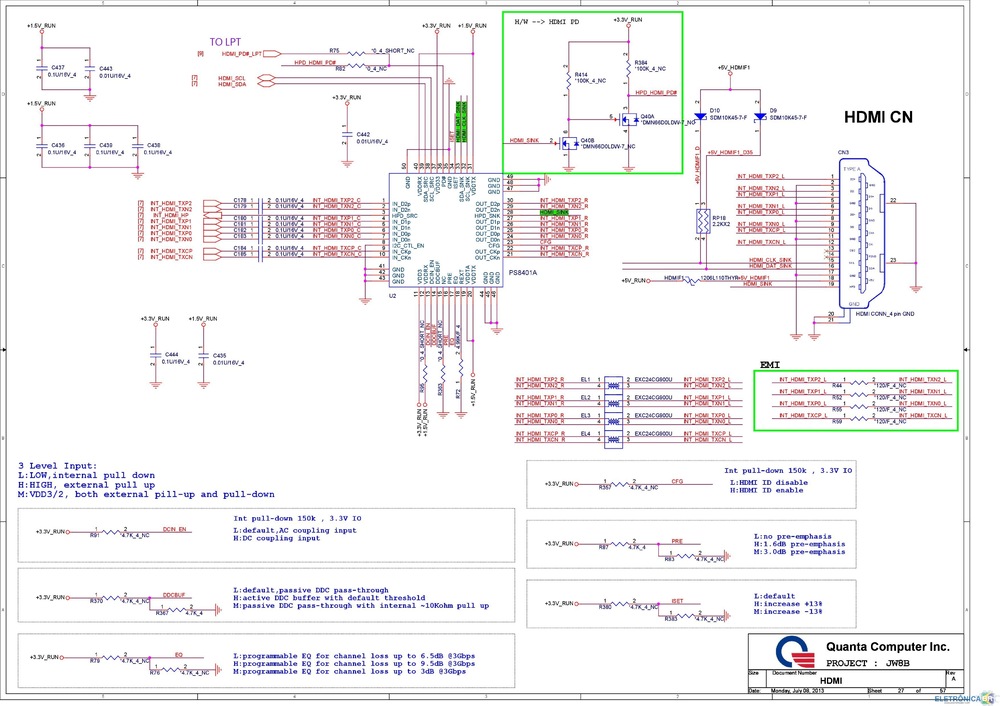This screenshot has height=706, width=1000.
Task: Select the R384 resistor symbol
Action: pos(627,67)
